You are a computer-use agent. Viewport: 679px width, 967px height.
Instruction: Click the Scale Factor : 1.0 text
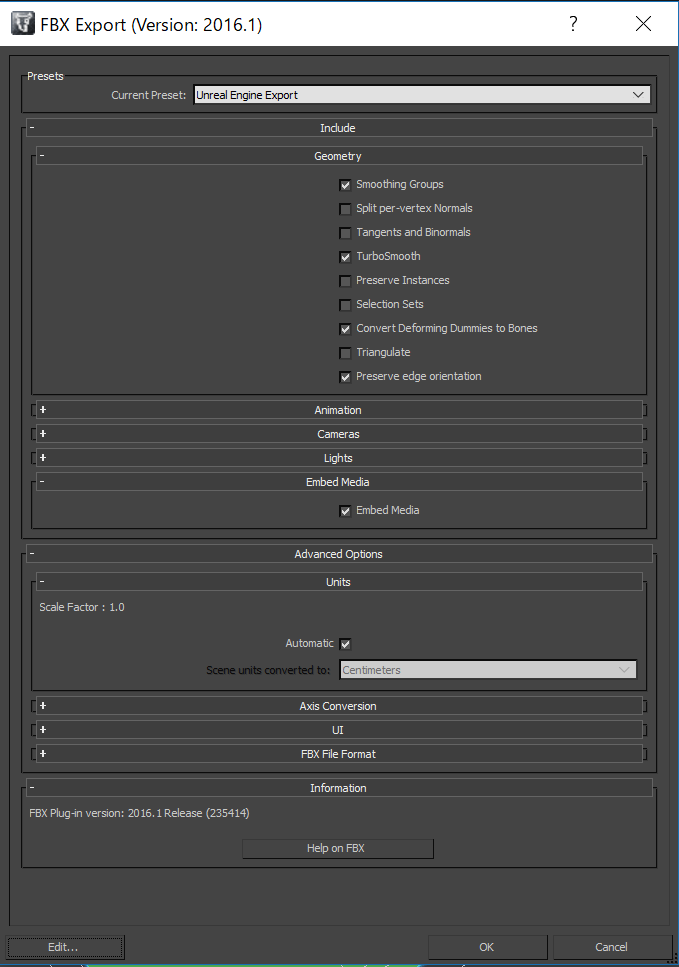[82, 607]
